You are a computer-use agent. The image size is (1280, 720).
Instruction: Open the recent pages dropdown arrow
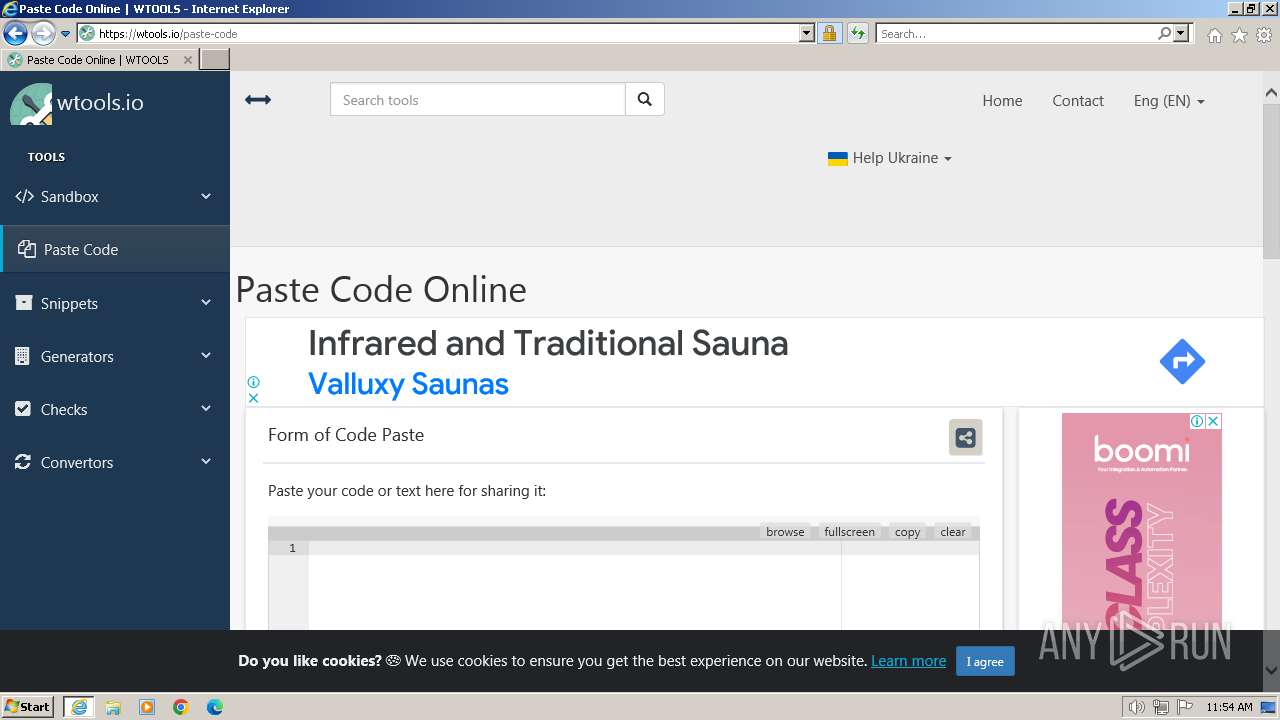(x=66, y=33)
